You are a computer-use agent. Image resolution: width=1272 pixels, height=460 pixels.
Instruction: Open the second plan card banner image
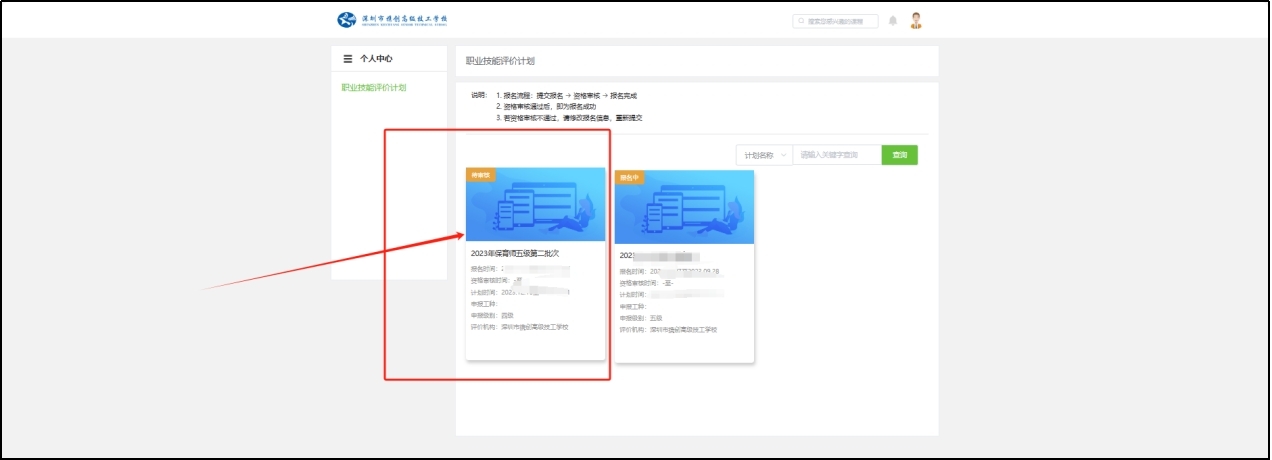pos(684,208)
